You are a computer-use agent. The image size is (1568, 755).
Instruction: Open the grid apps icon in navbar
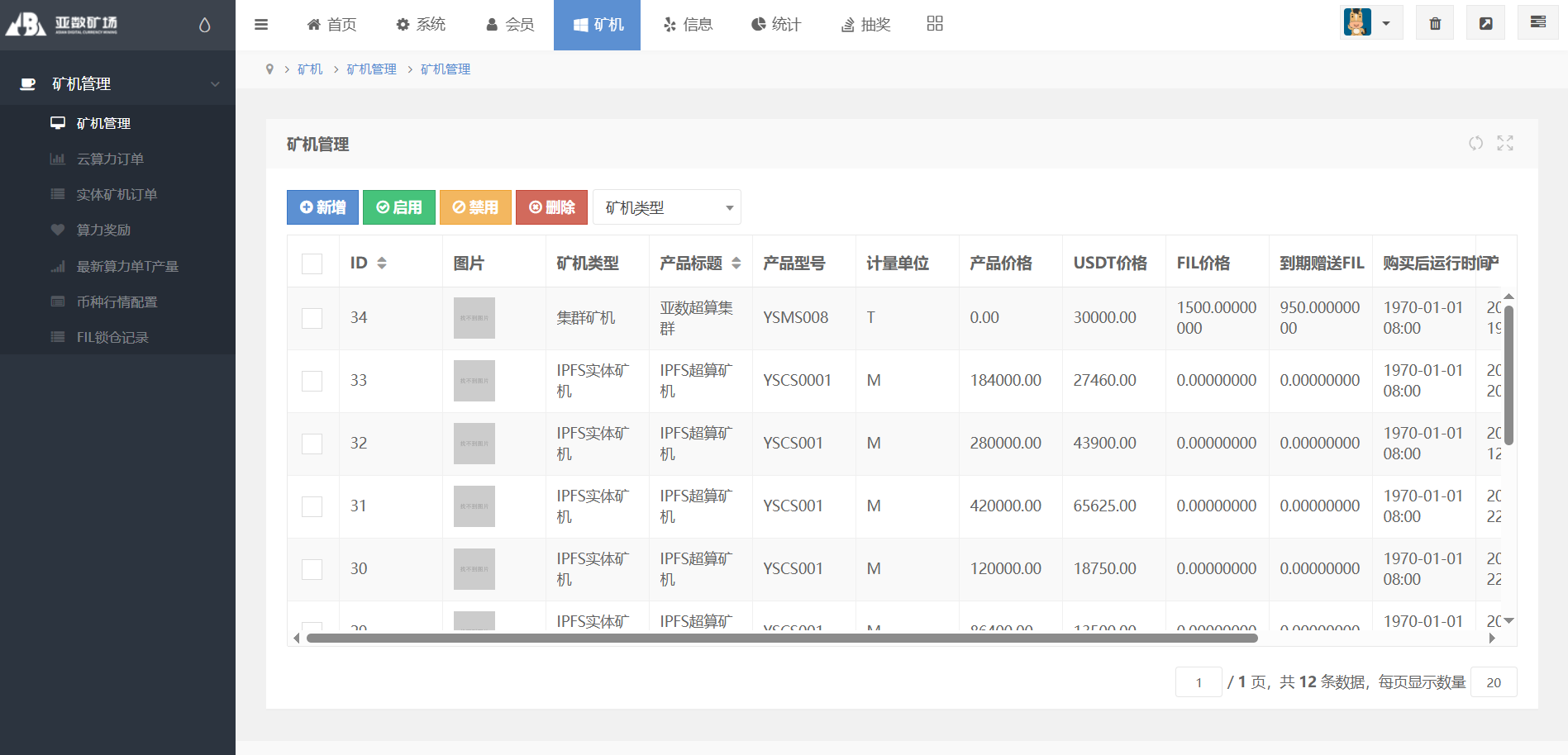[935, 24]
